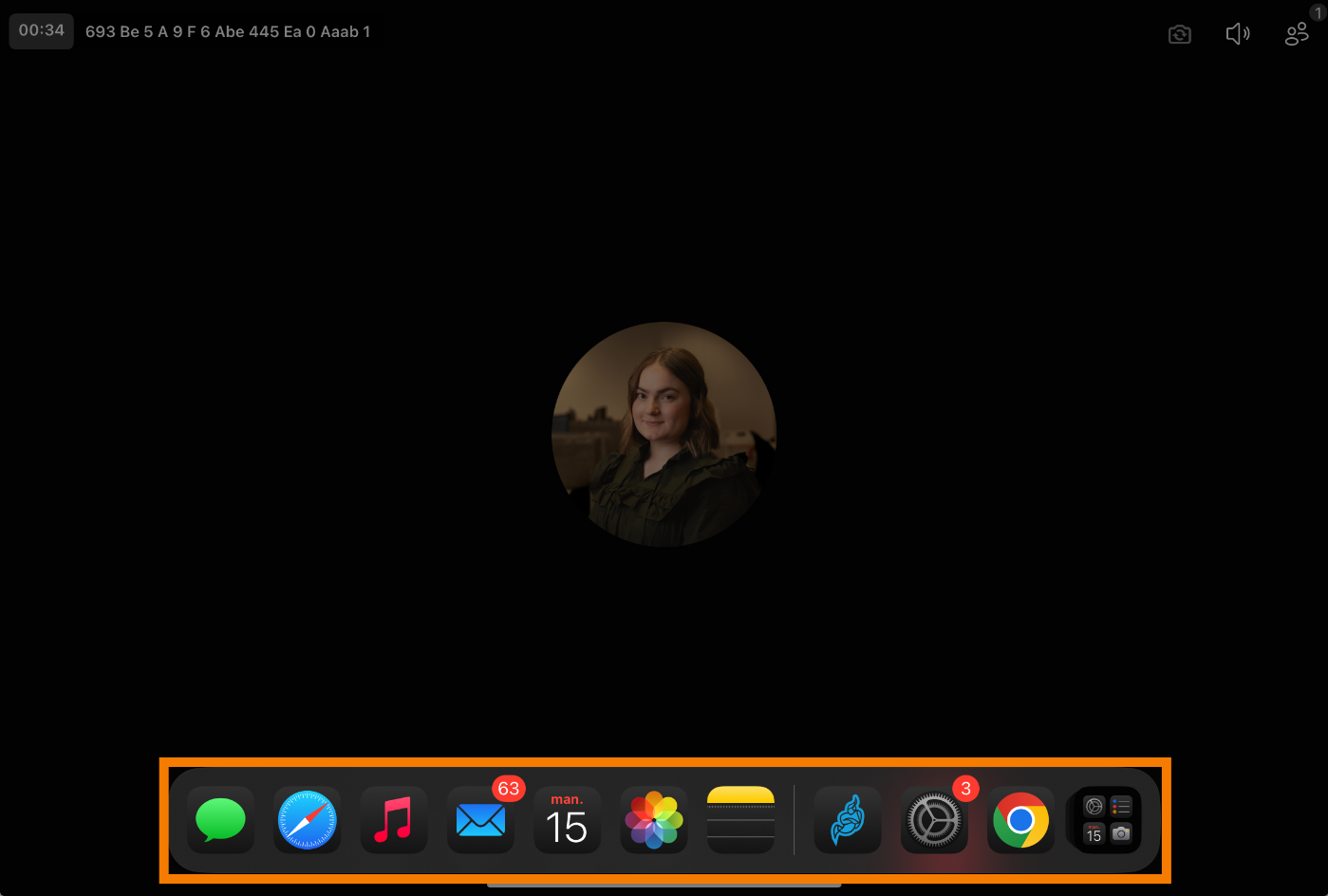Click the red 3 badge on Settings
The width and height of the screenshot is (1328, 896).
click(x=965, y=789)
